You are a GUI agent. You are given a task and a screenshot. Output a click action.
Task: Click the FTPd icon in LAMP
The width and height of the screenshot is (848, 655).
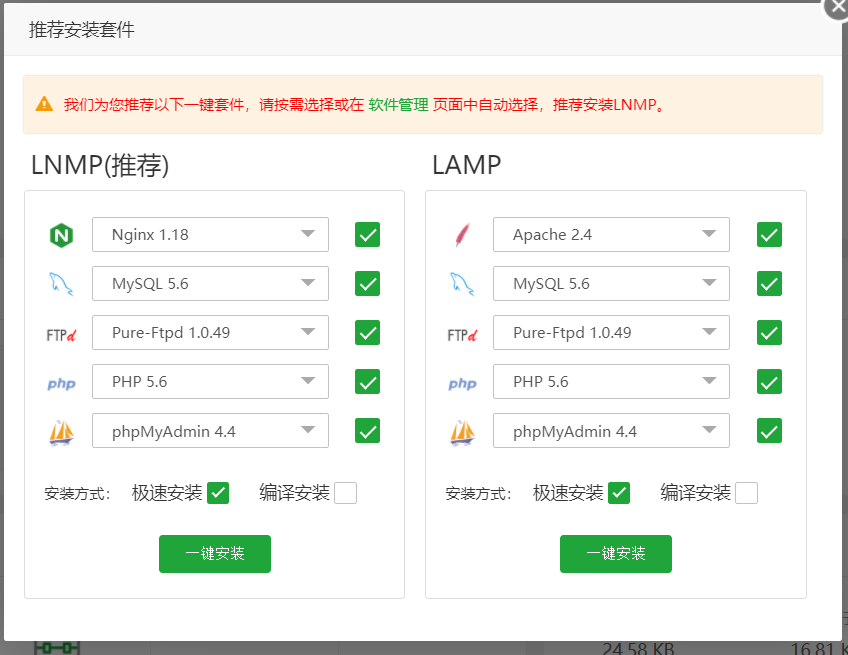point(462,335)
